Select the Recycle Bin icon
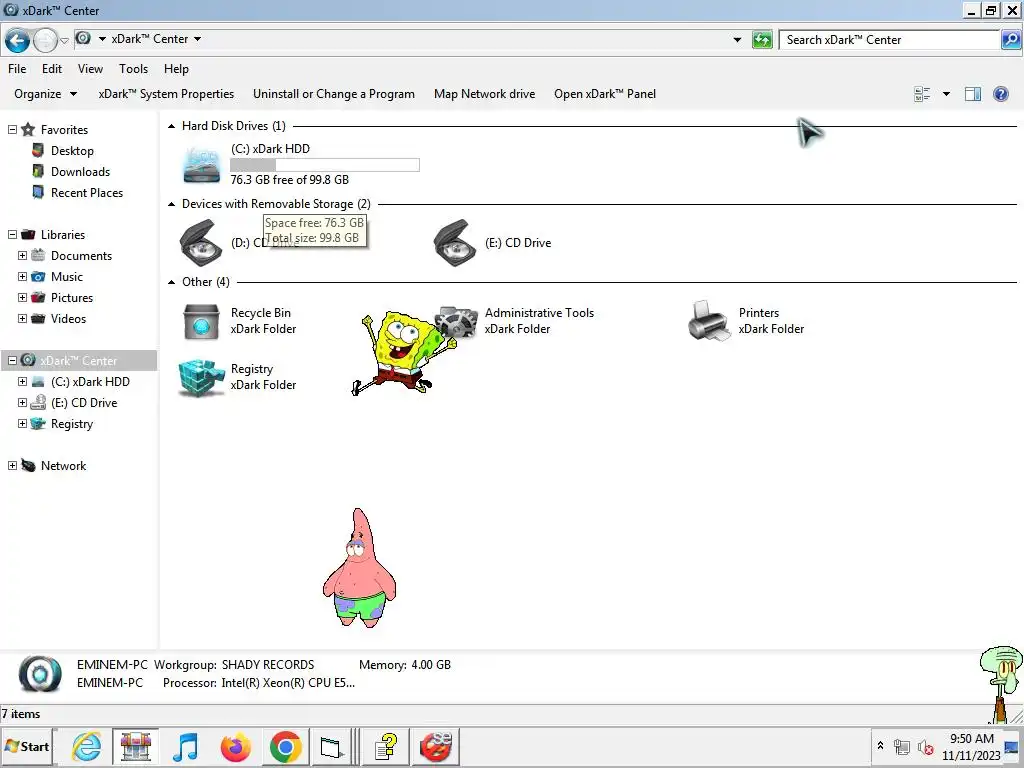 point(201,321)
